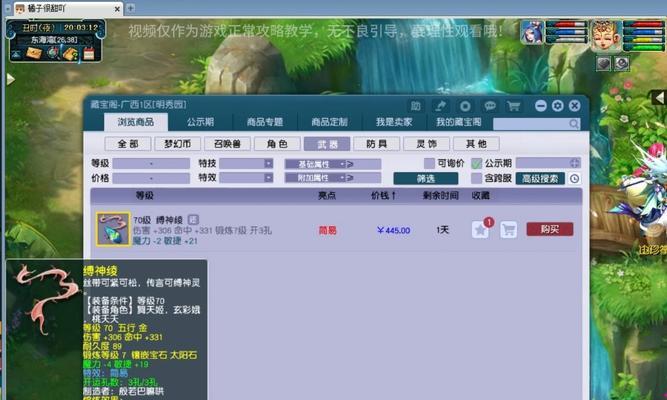Click the 缚神绫 item thumbnail
Image resolution: width=667 pixels, height=400 pixels.
[113, 229]
